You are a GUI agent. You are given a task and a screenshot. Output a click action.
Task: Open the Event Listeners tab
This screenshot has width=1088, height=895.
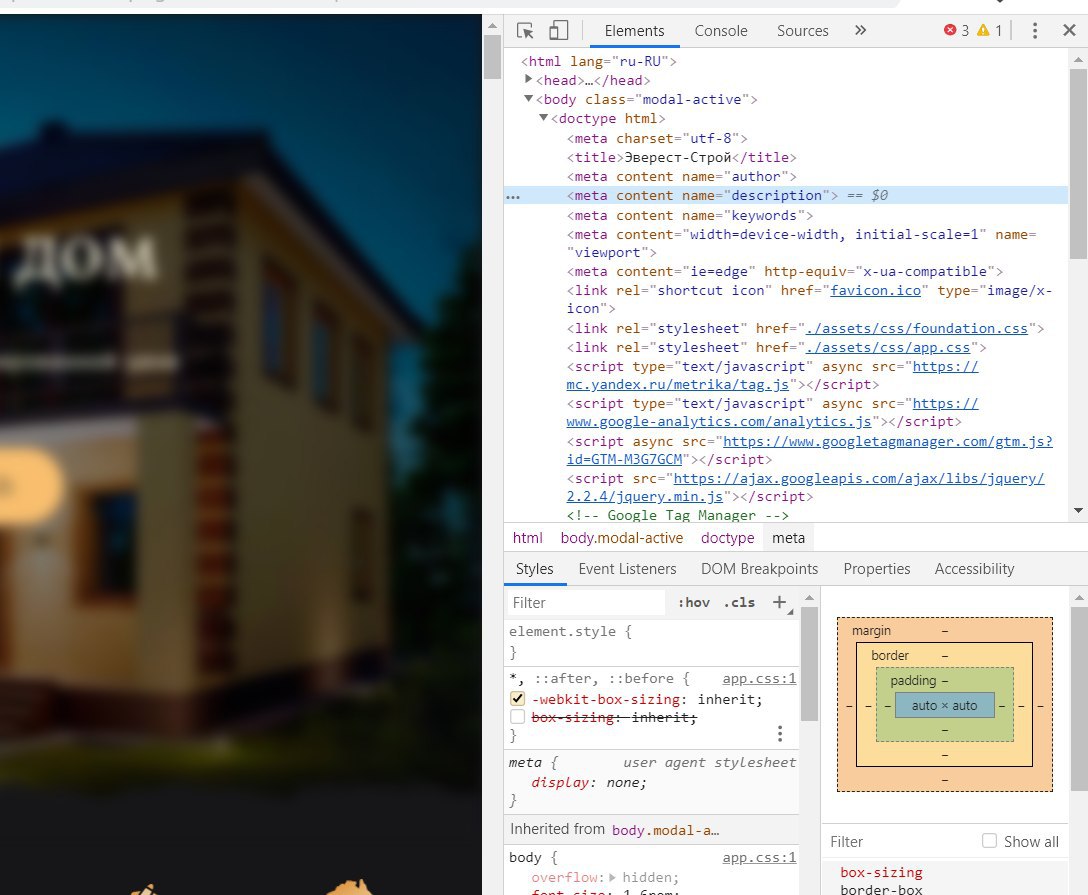click(627, 569)
